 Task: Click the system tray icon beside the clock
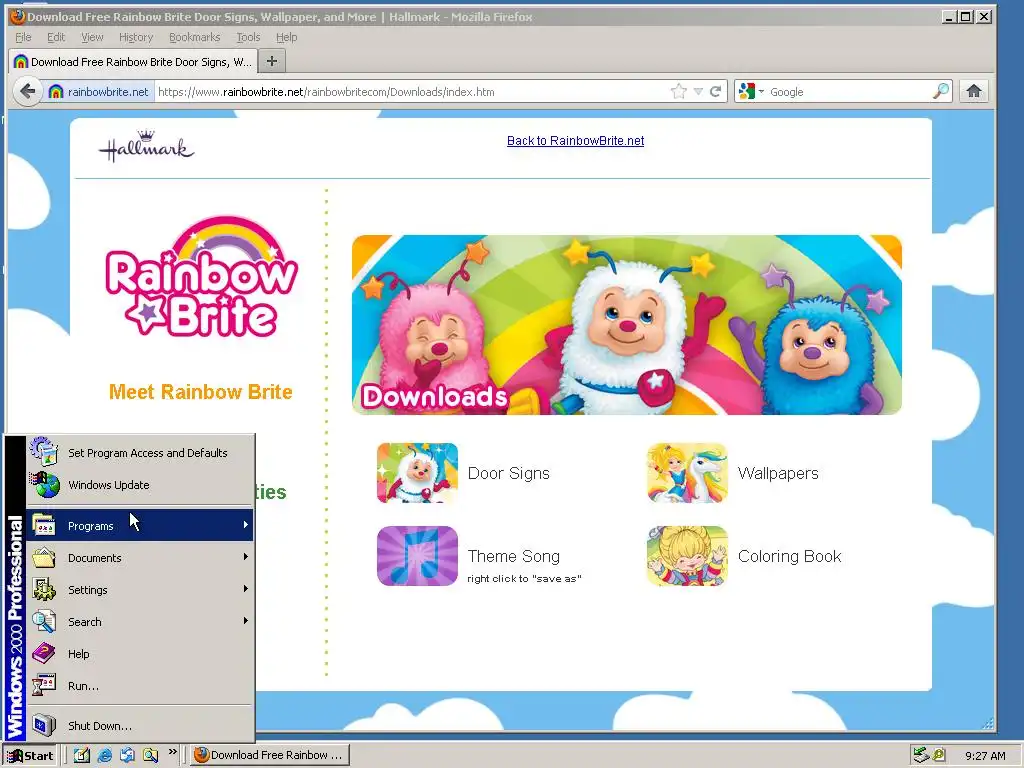(939, 755)
